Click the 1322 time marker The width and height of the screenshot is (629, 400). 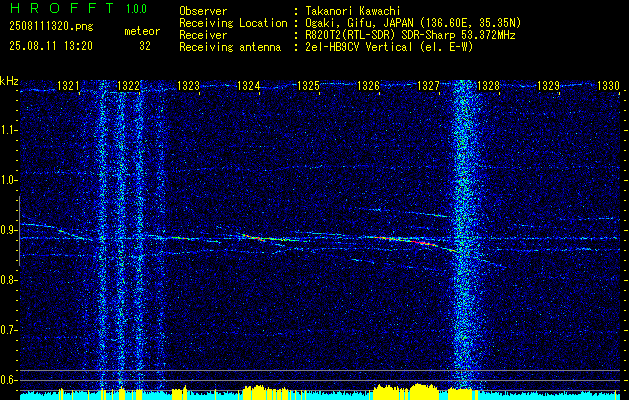(128, 85)
